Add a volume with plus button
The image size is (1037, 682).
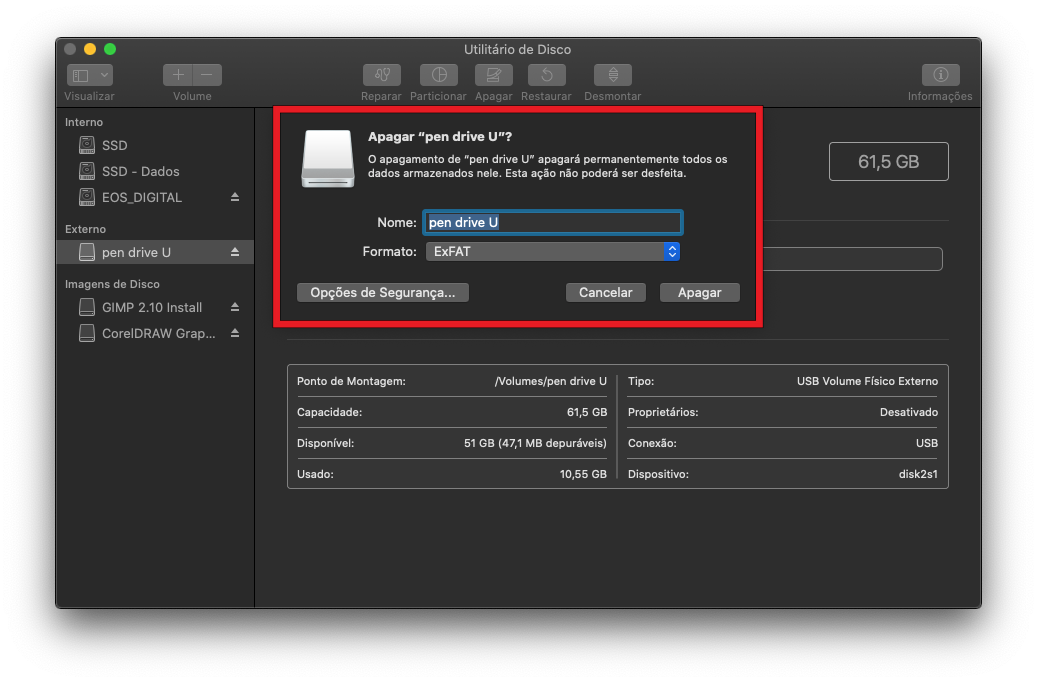pos(178,75)
